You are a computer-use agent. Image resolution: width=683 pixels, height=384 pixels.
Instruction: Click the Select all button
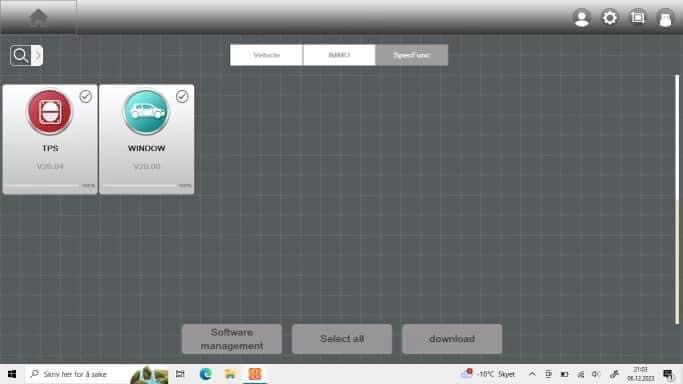342,339
